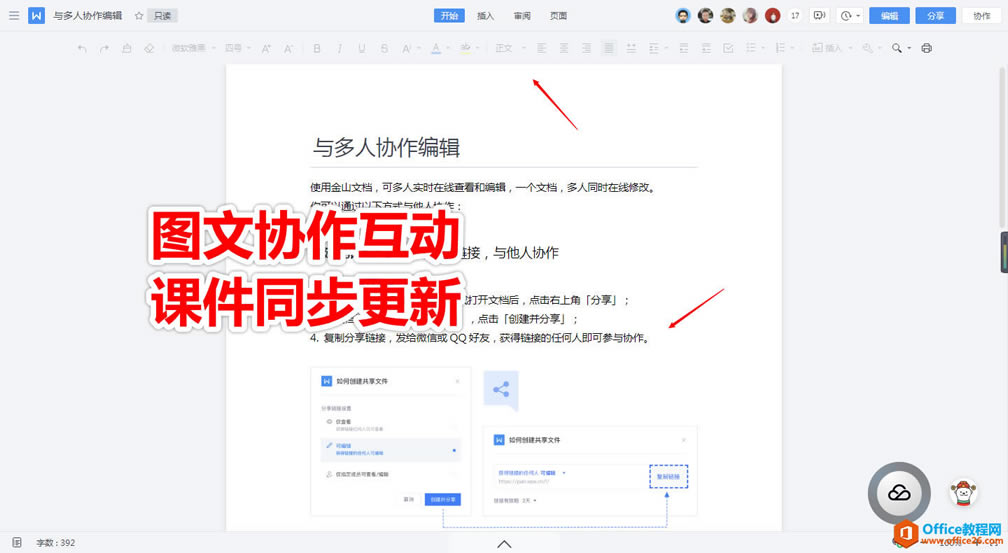Open the version history clock dropdown

point(850,15)
